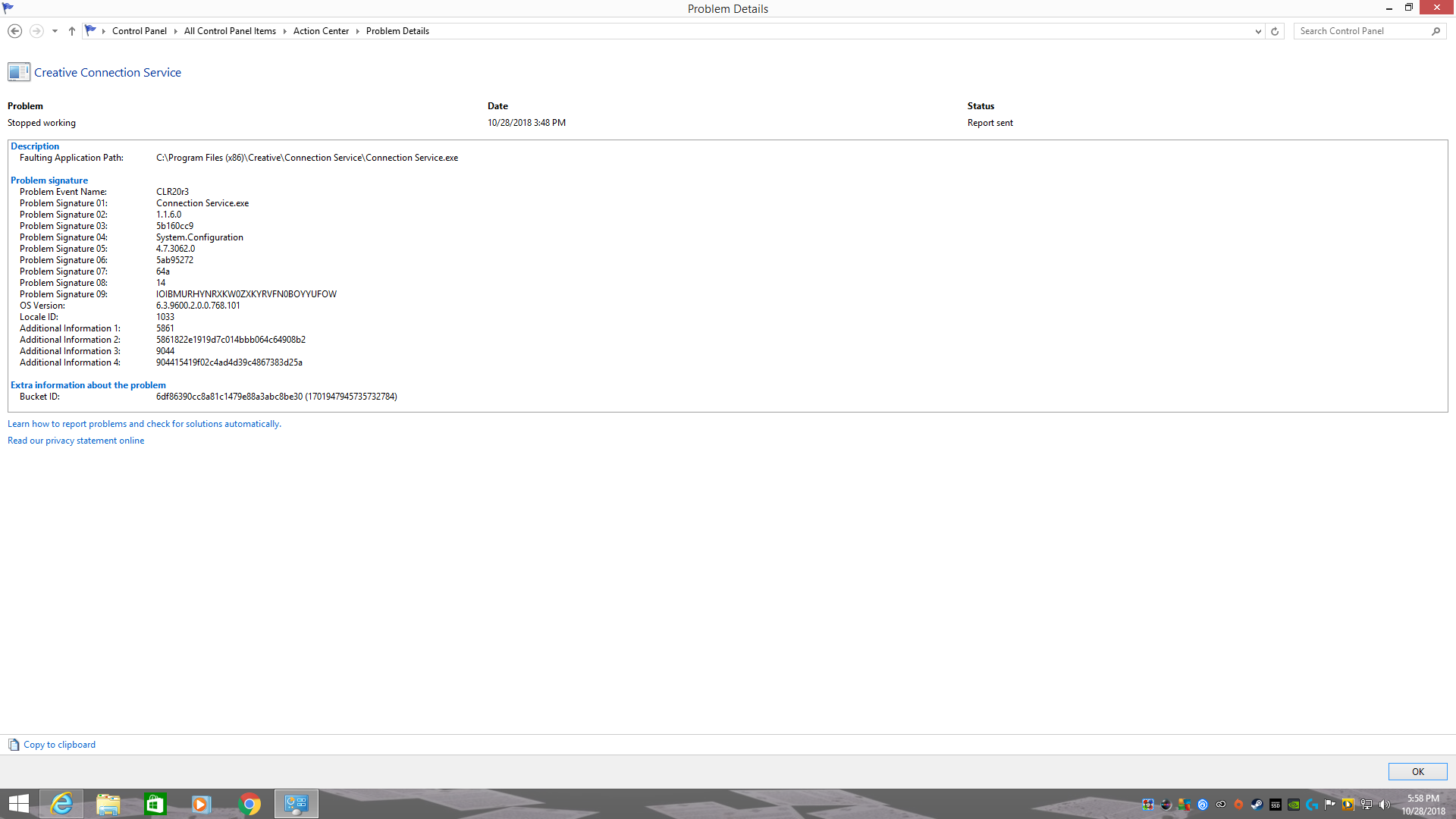The height and width of the screenshot is (819, 1456).
Task: Go up one level with Up arrow
Action: 72,31
